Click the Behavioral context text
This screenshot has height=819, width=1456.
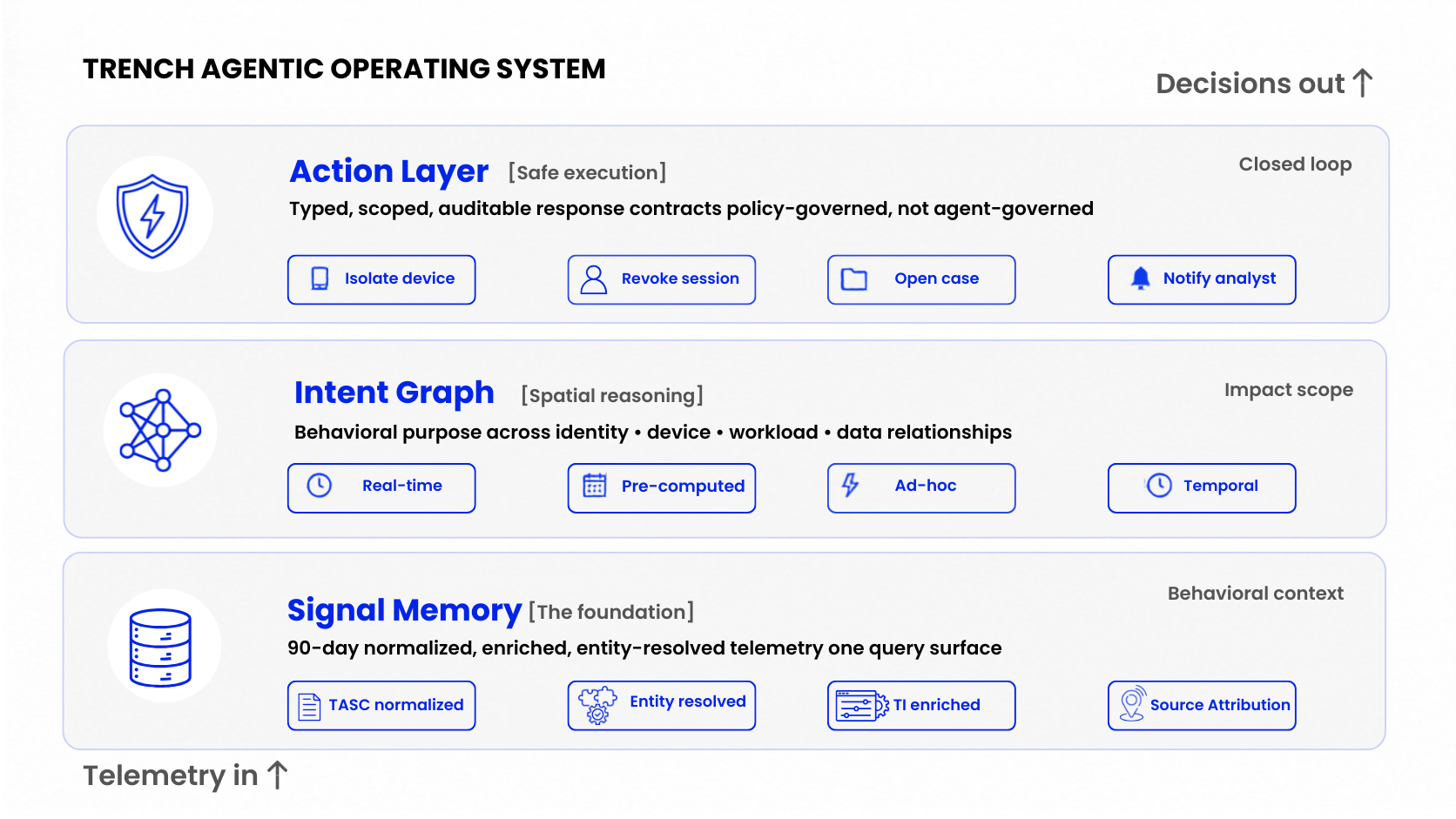(x=1256, y=594)
